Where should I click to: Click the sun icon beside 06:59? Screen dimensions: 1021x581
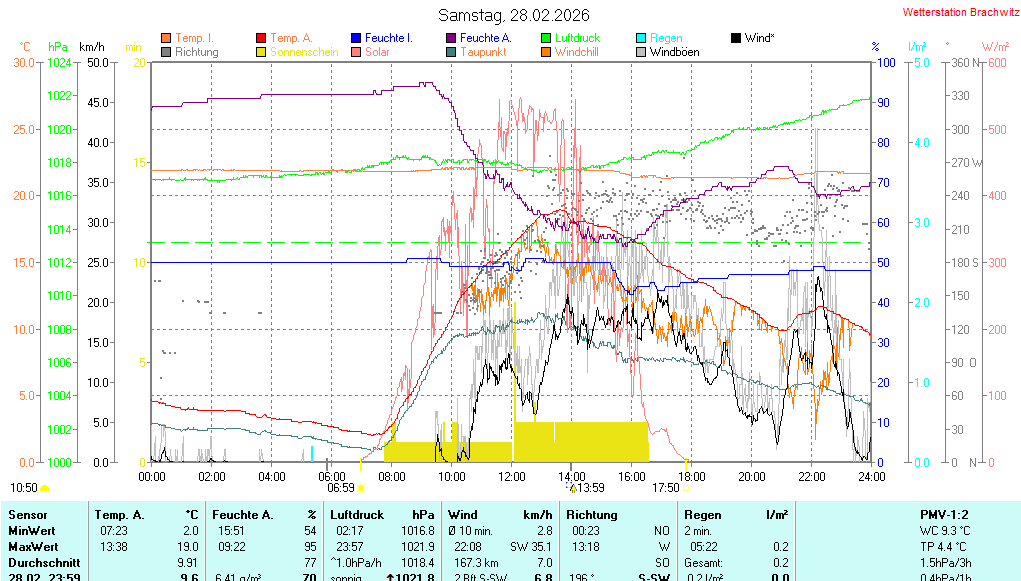[x=361, y=488]
